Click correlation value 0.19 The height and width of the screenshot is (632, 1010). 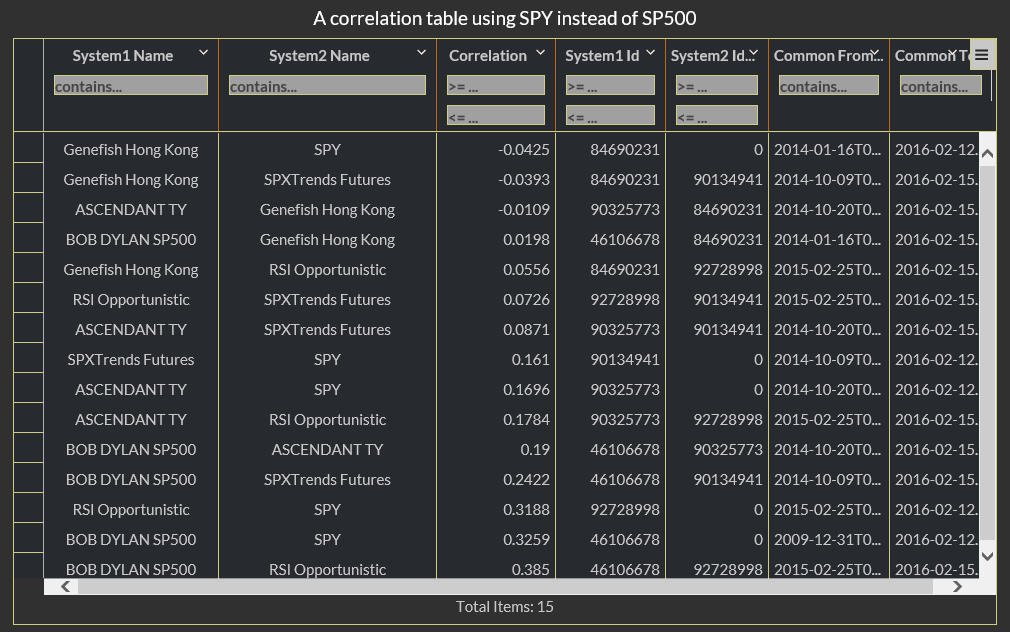click(x=535, y=449)
